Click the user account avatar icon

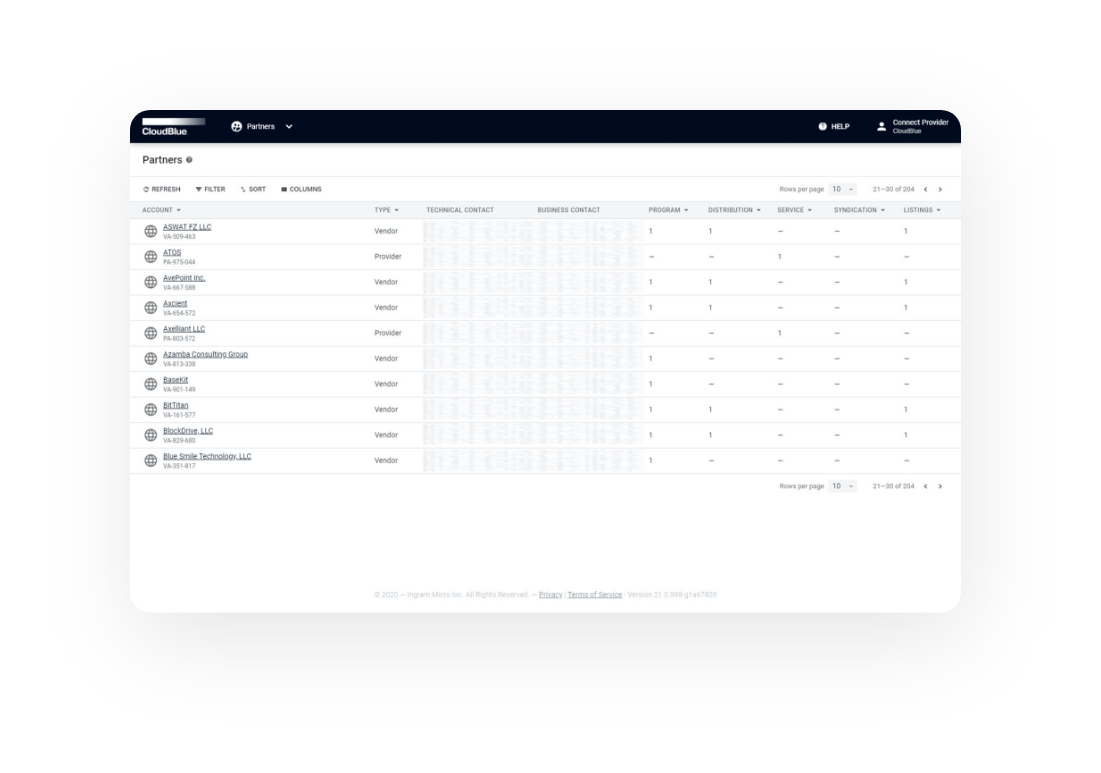coord(881,126)
